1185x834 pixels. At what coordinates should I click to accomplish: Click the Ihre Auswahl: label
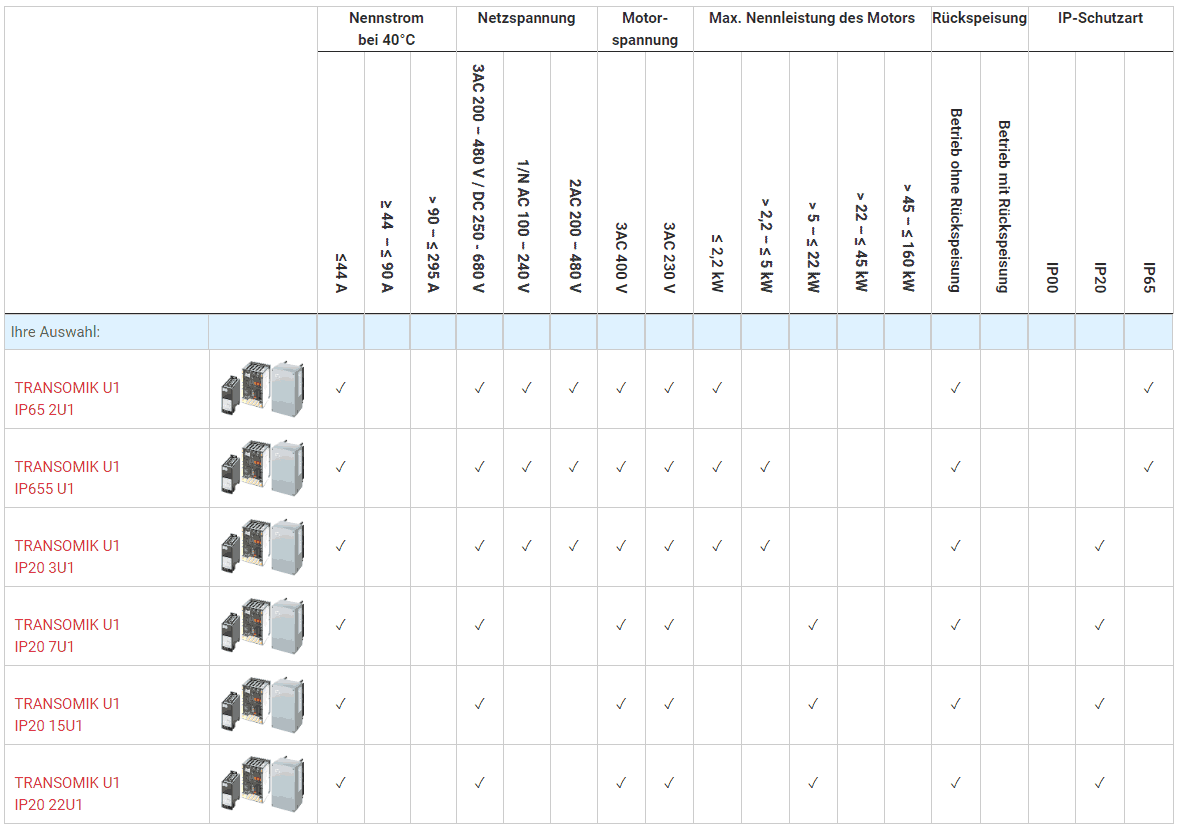point(55,332)
